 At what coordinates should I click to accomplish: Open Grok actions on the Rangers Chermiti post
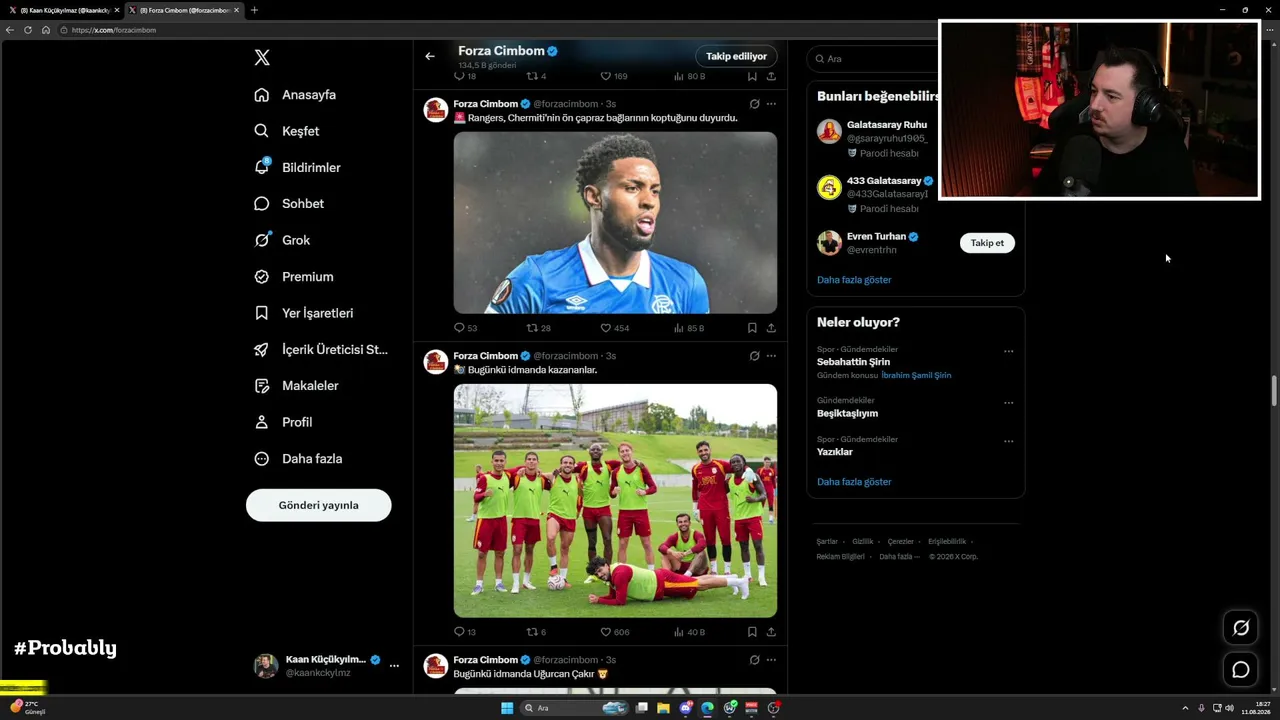pyautogui.click(x=754, y=103)
